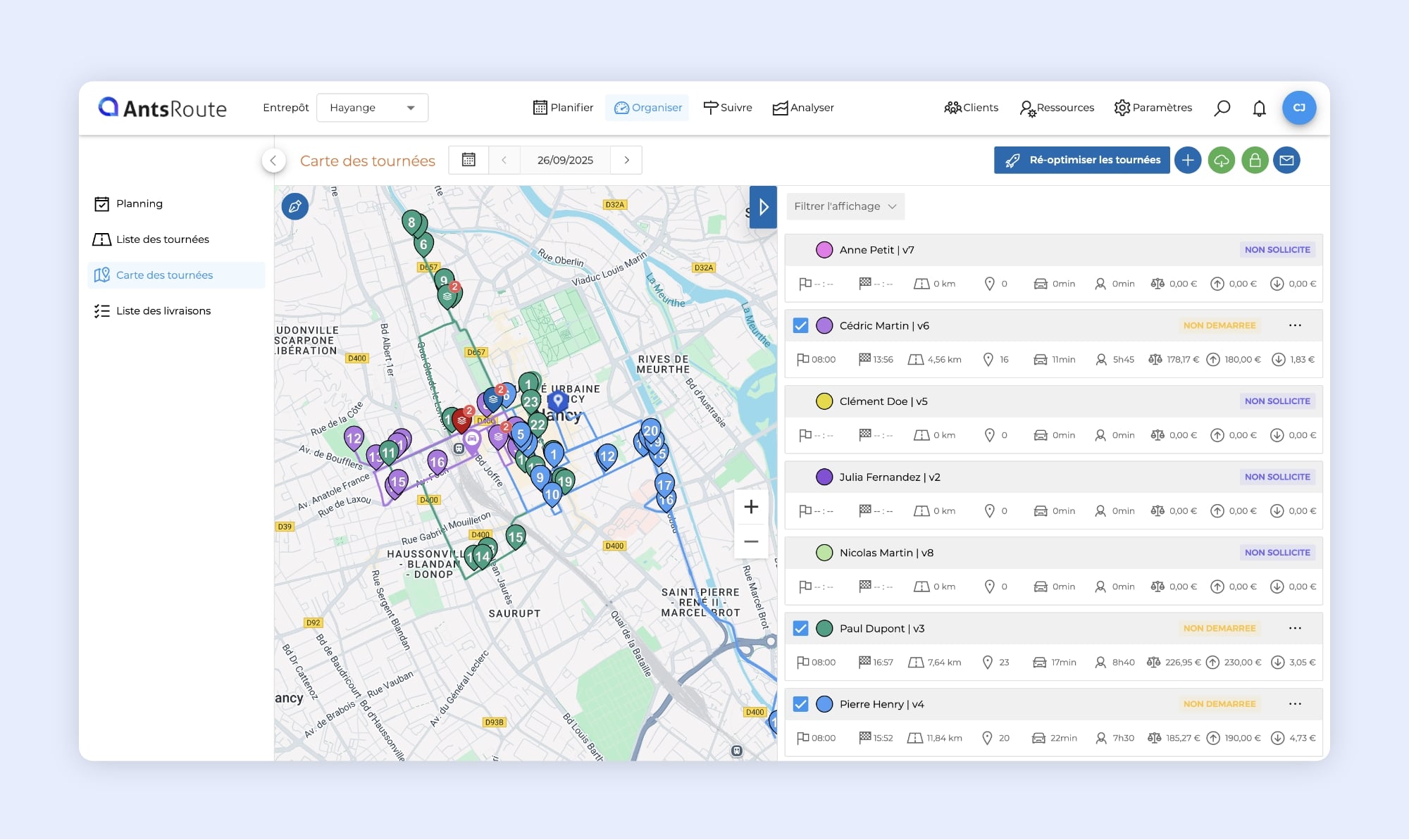Open the calendar date picker icon
Viewport: 1409px width, 840px height.
[468, 160]
